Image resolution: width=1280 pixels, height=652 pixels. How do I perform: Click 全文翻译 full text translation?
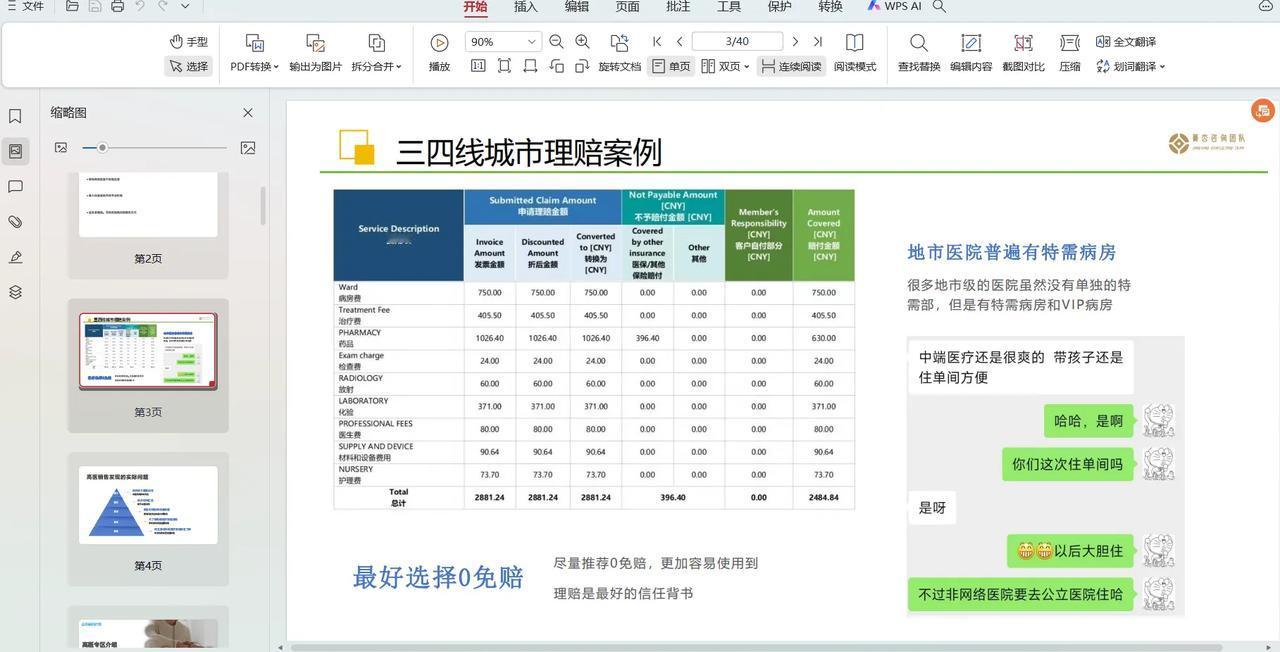pos(1126,41)
